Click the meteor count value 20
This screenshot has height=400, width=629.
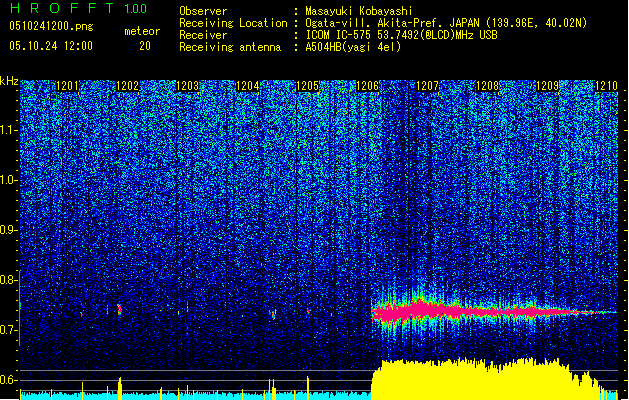[x=145, y=46]
